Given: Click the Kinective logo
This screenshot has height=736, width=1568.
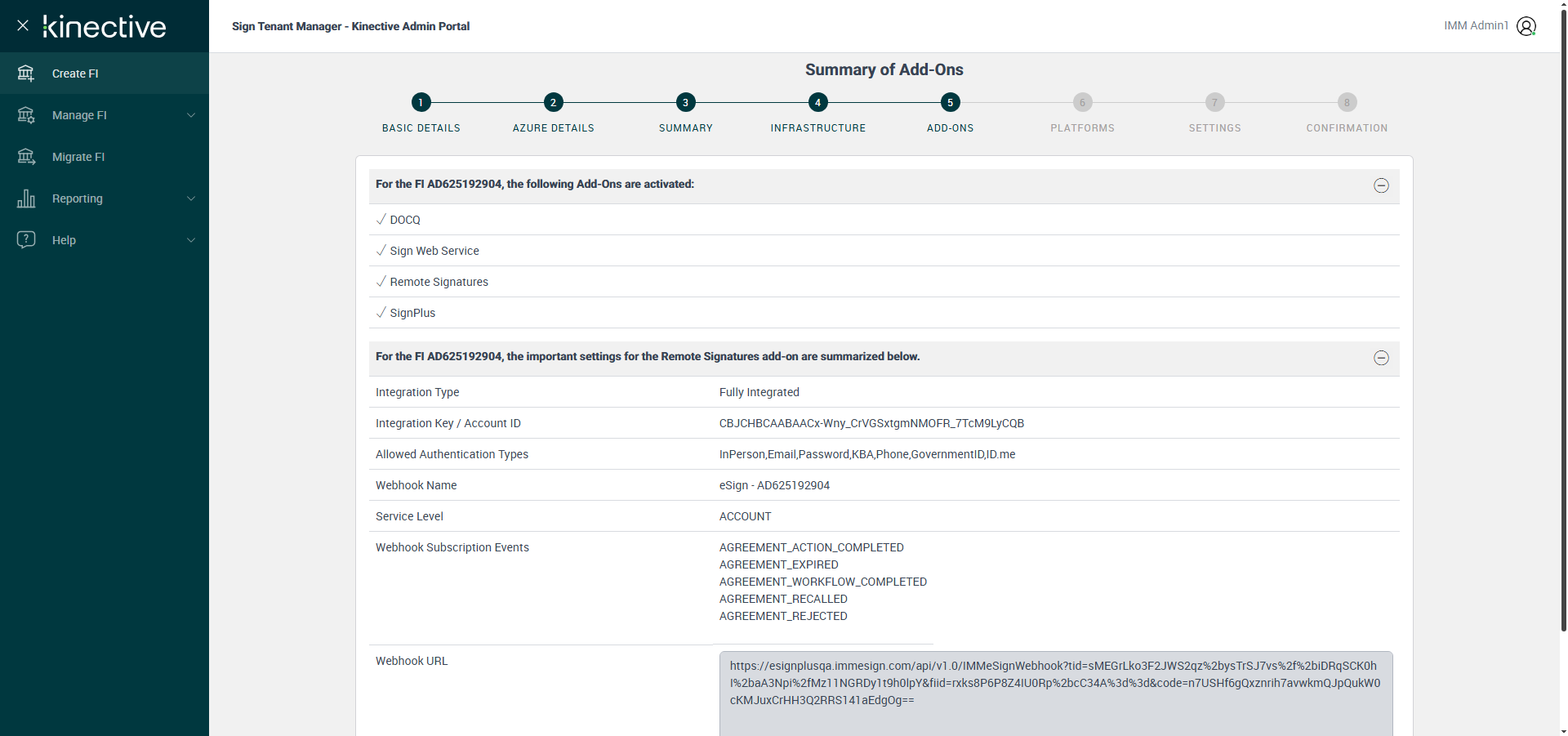Looking at the screenshot, I should point(105,27).
